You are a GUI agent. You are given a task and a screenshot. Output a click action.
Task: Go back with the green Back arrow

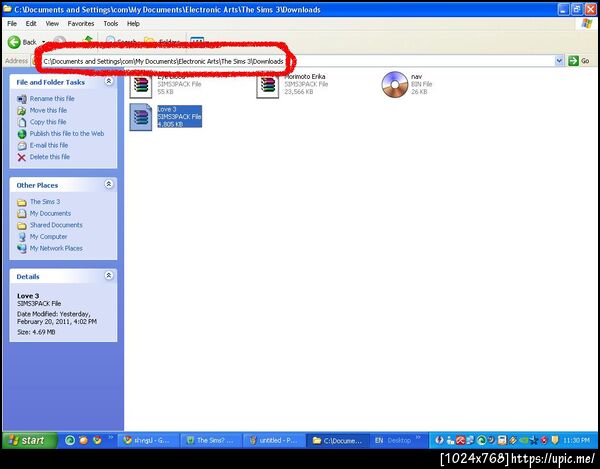pos(14,42)
